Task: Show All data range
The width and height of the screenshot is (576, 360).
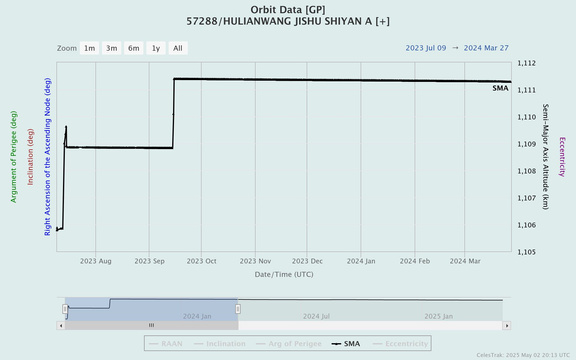Action: pos(178,48)
